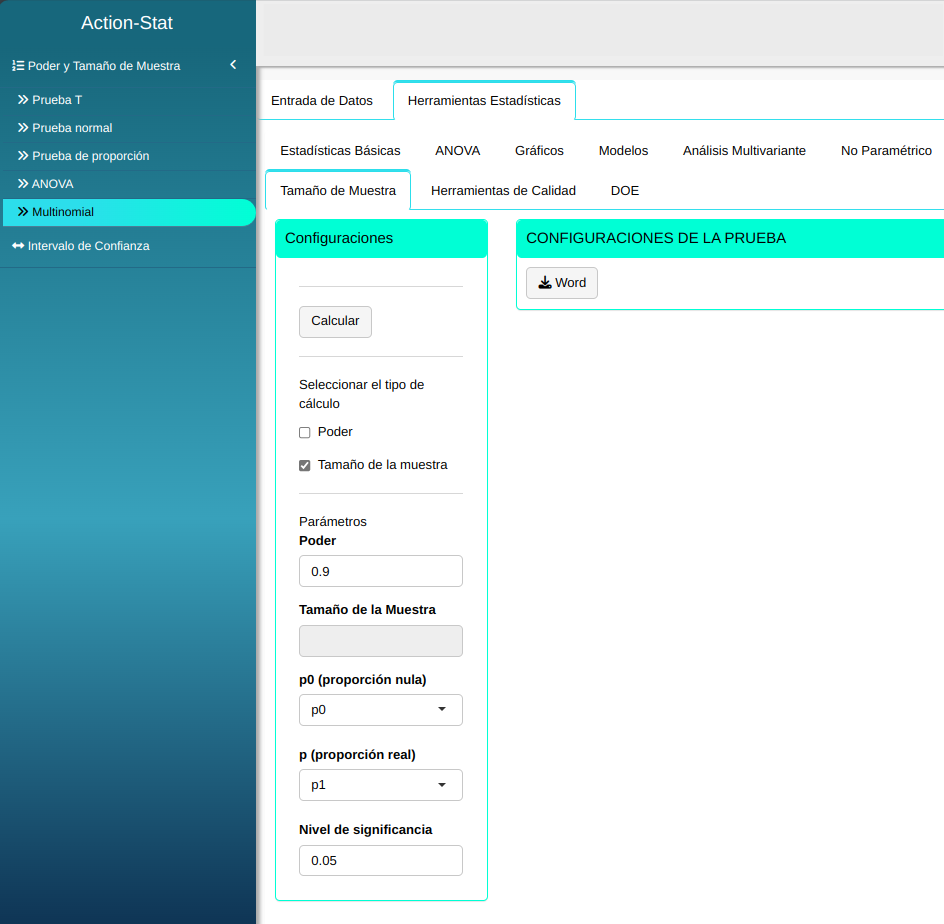Select the Gráficos tab
Image resolution: width=944 pixels, height=924 pixels.
[539, 151]
